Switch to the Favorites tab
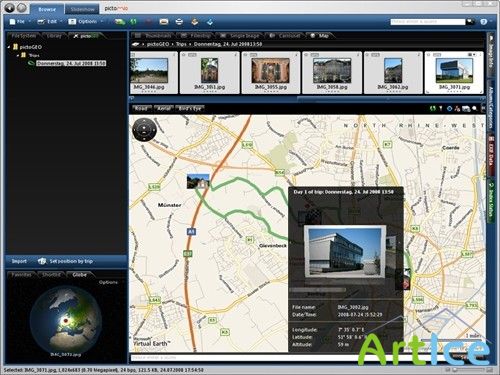500x375 pixels. [21, 275]
